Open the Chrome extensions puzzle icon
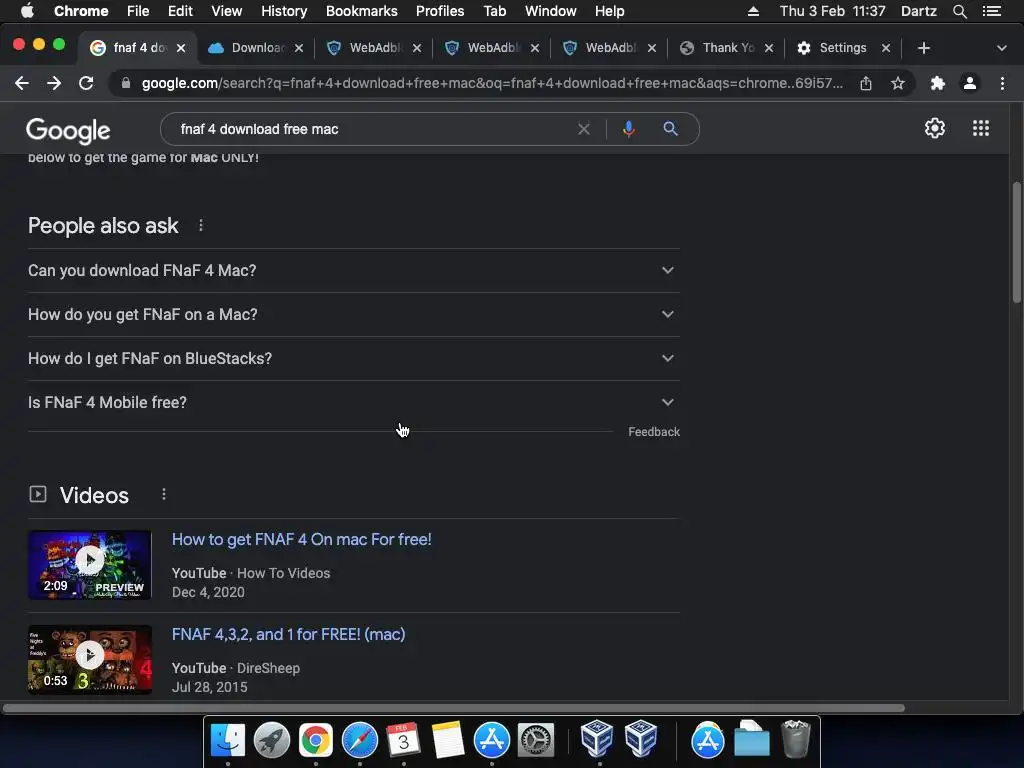 click(x=938, y=83)
